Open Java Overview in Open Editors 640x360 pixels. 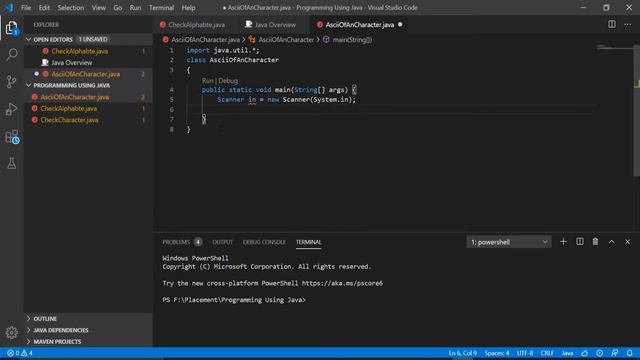pyautogui.click(x=72, y=62)
